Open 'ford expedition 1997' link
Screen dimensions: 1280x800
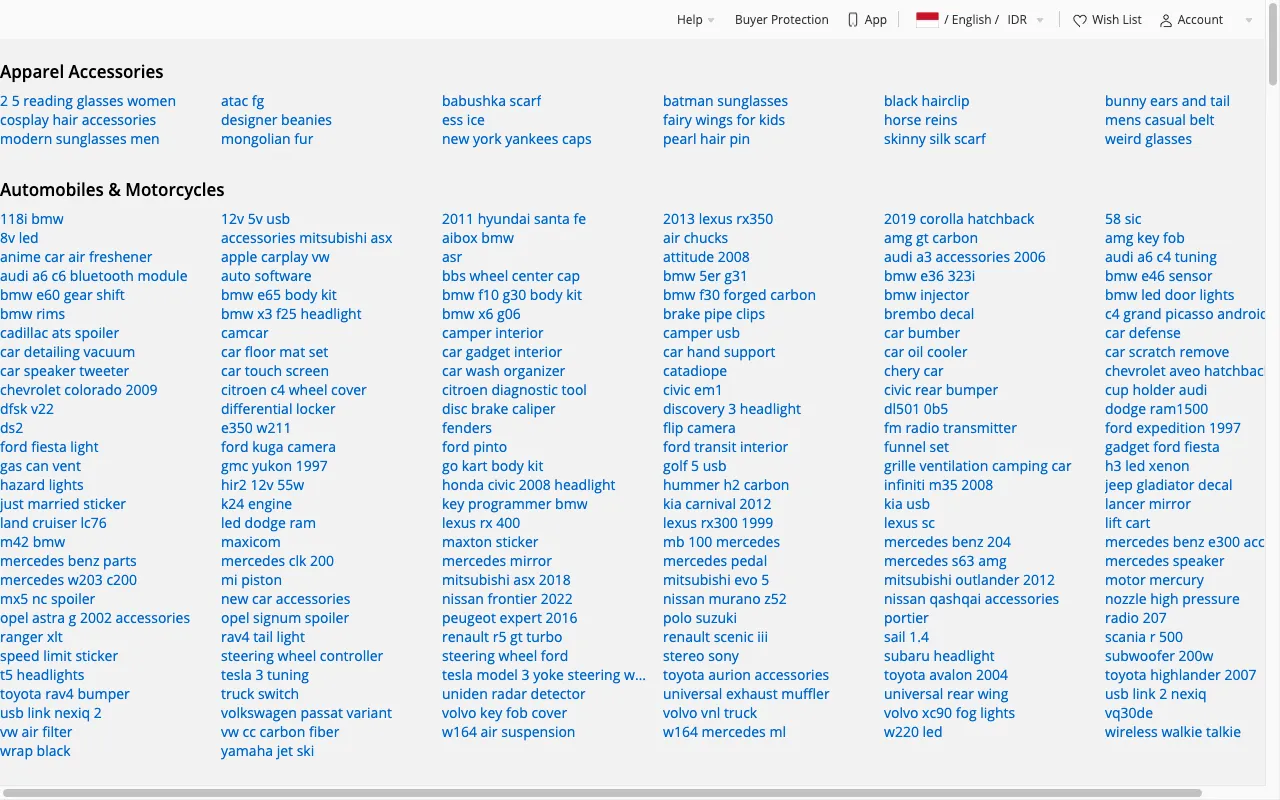(x=1173, y=428)
